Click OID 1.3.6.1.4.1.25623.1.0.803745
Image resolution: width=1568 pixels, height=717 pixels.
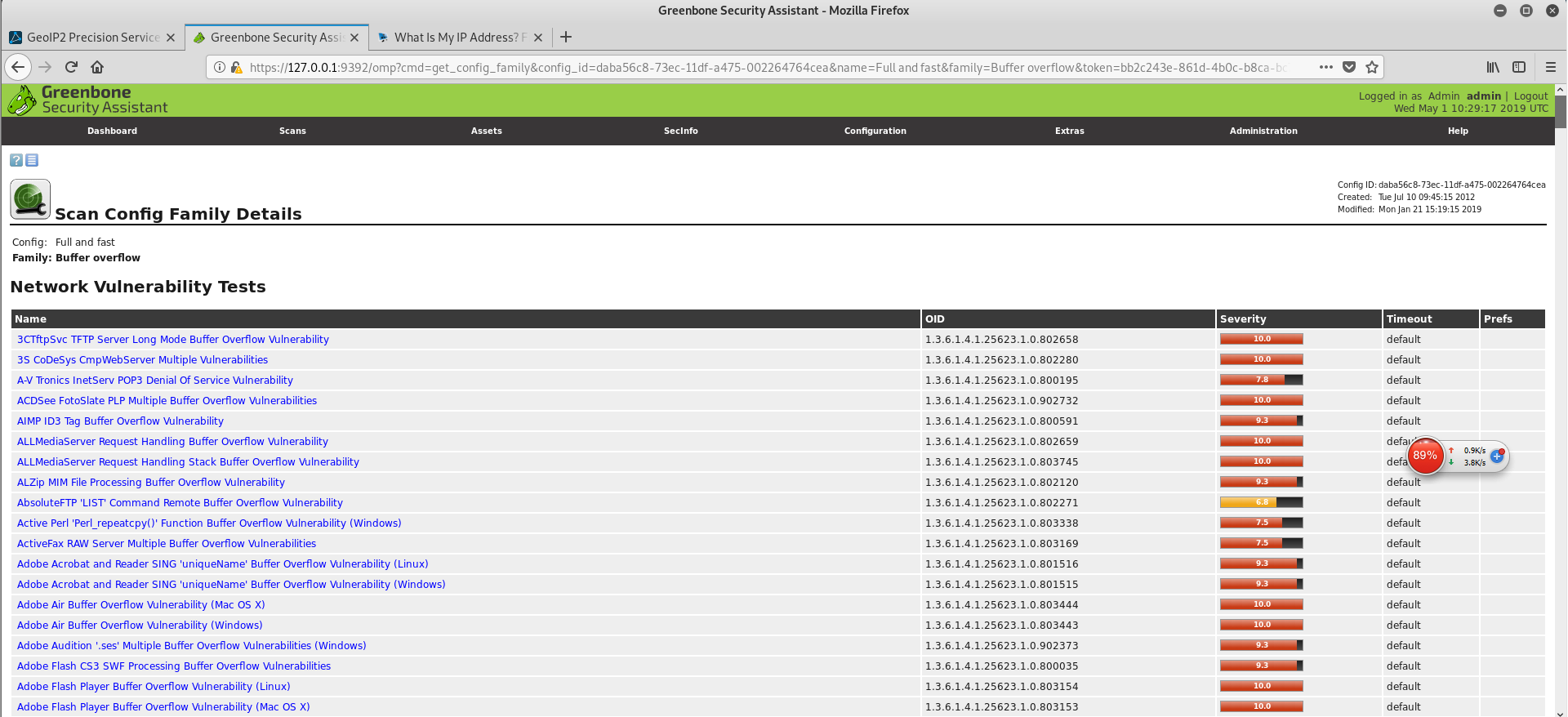[x=1002, y=461]
